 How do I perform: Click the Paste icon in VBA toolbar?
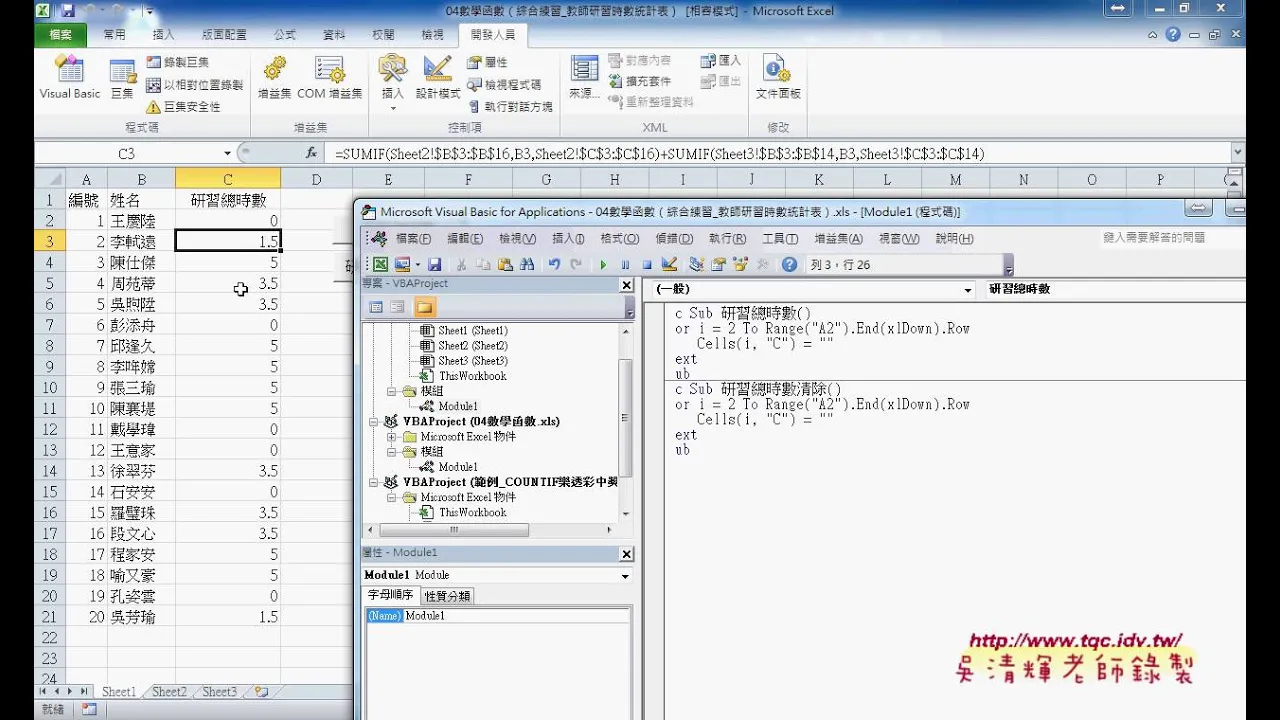coord(505,265)
